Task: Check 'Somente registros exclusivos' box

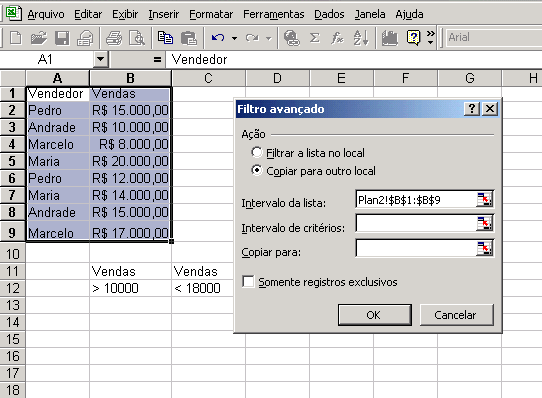Action: (x=248, y=281)
